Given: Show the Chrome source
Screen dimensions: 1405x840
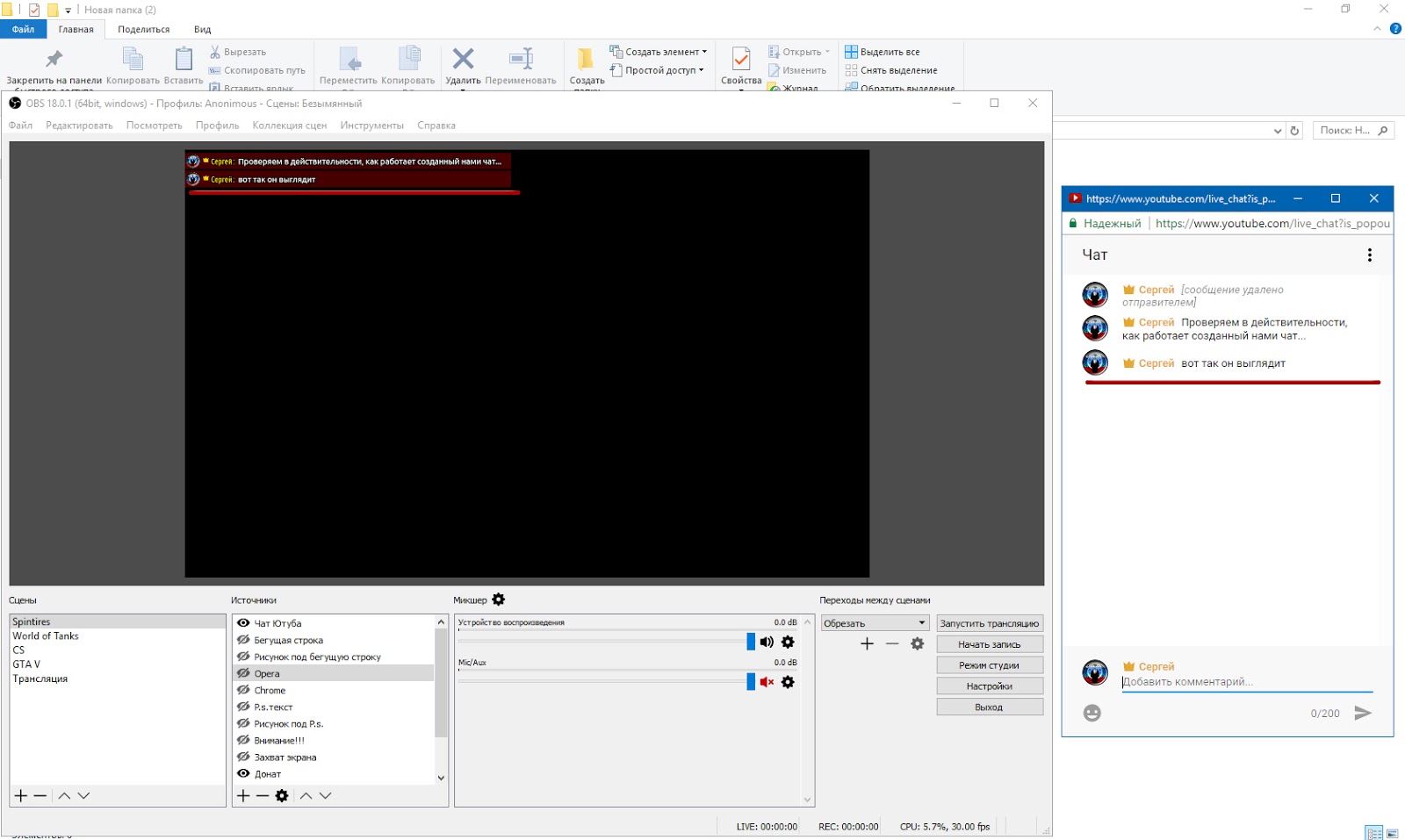Looking at the screenshot, I should [x=243, y=690].
